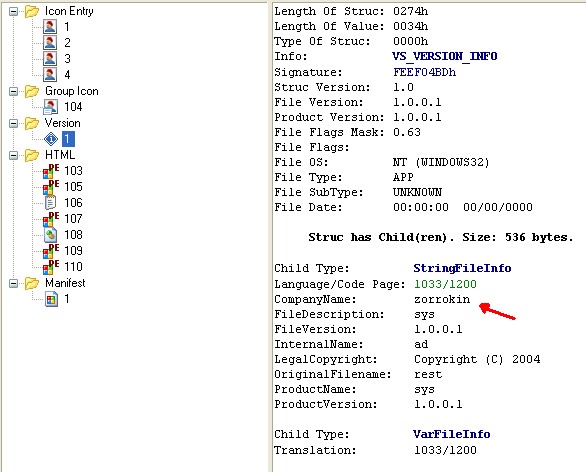Click the 'VarFileInfo' child type text

pyautogui.click(x=452, y=434)
